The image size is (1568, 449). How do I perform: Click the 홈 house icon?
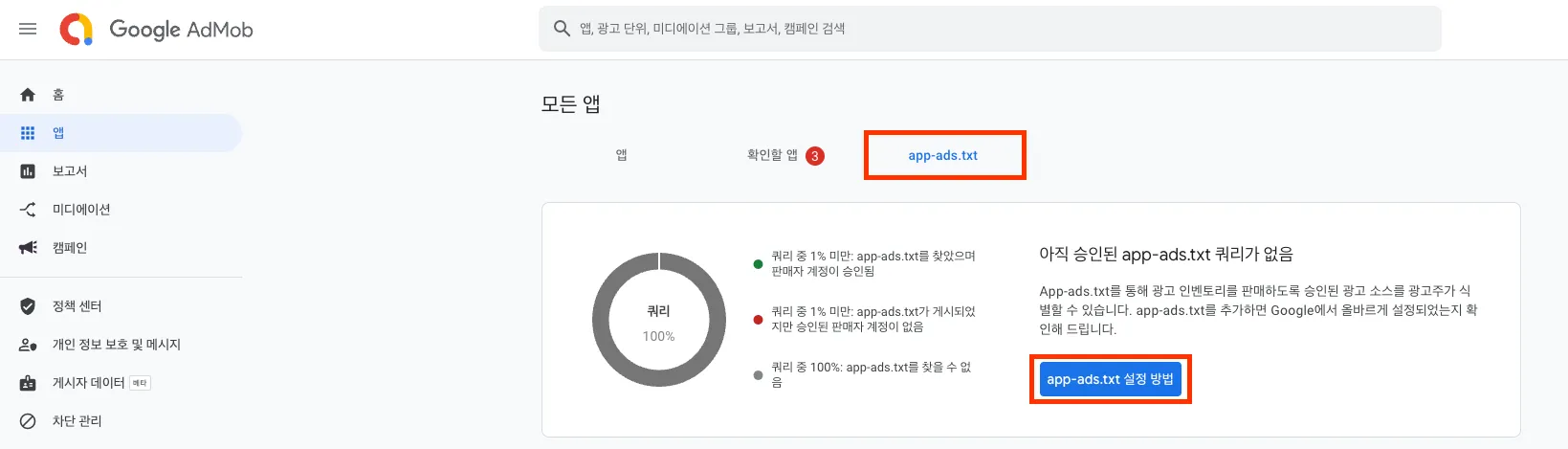pyautogui.click(x=28, y=95)
